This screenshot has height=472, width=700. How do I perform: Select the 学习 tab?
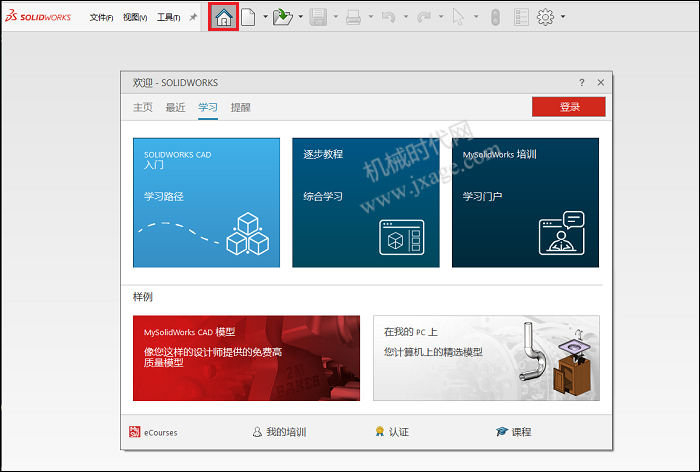[x=208, y=107]
